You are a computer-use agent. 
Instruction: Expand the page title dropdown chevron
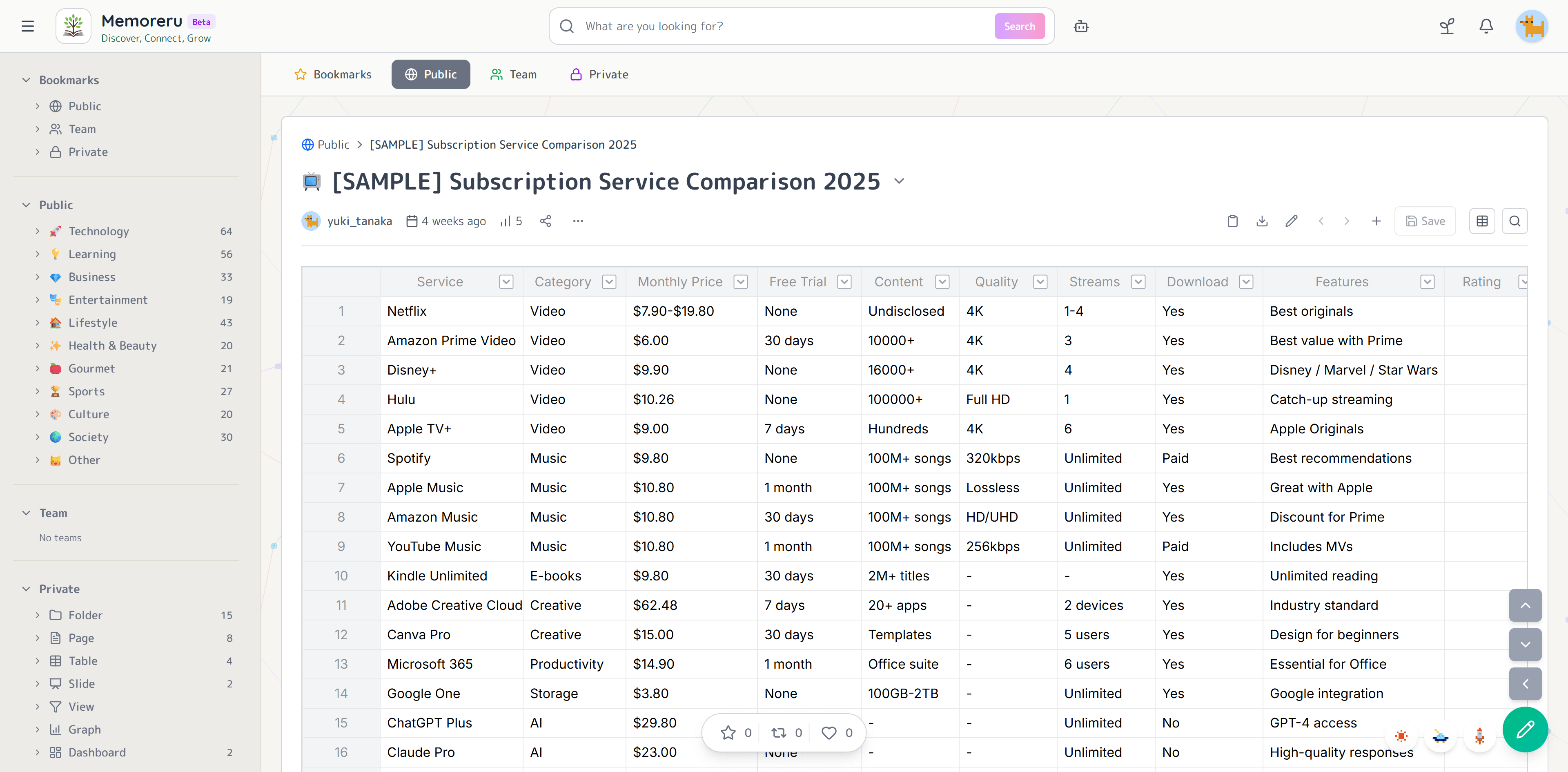899,181
